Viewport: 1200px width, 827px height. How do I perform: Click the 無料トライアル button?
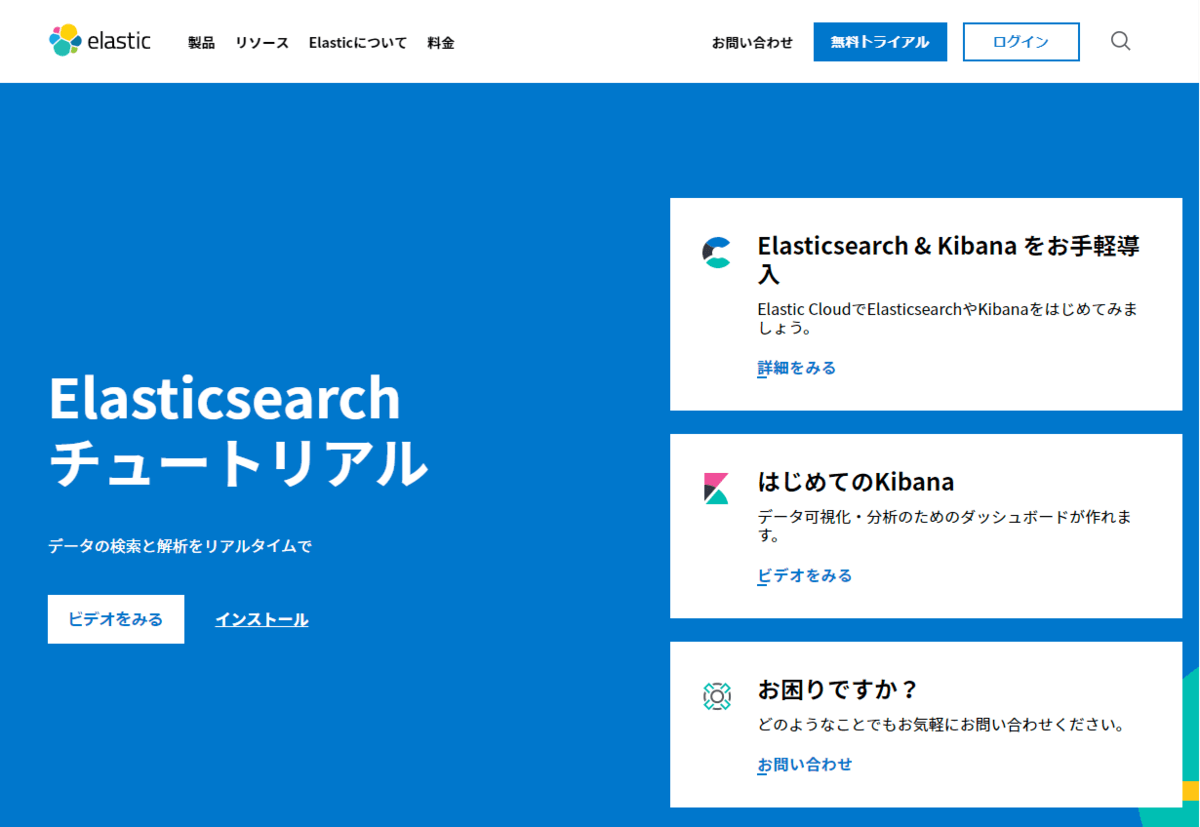(880, 42)
